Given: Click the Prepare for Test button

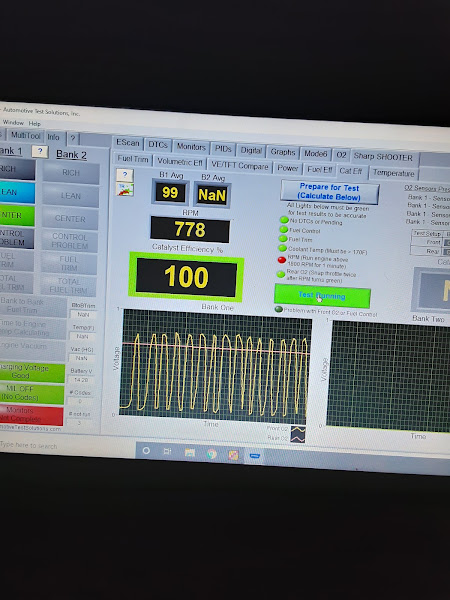Looking at the screenshot, I should pos(330,192).
